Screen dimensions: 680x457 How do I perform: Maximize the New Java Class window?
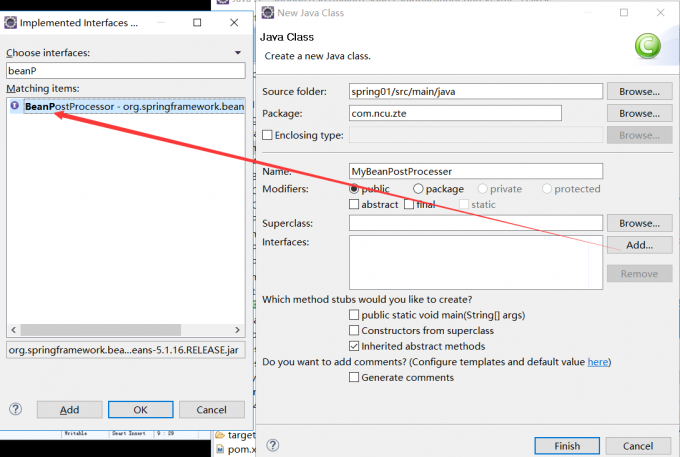pyautogui.click(x=623, y=12)
